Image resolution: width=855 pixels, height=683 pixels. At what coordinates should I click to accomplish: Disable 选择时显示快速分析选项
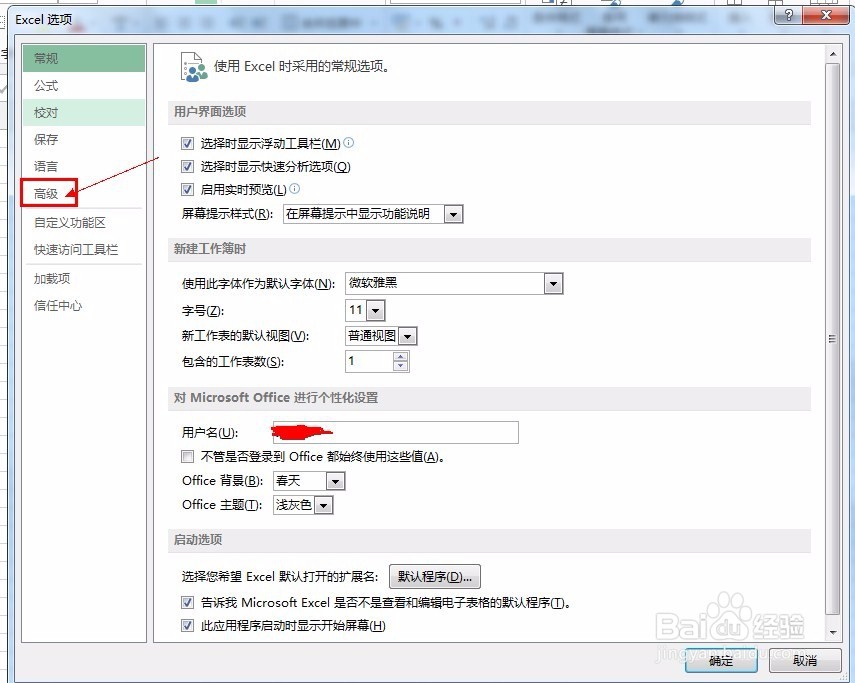point(187,166)
